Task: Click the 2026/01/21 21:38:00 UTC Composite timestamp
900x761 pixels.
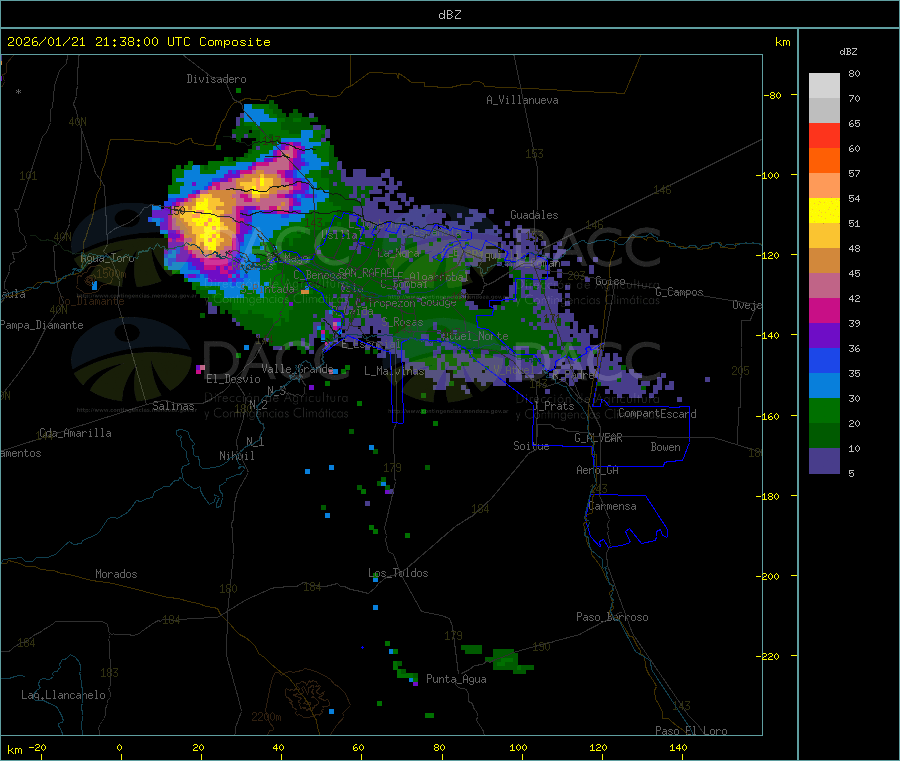Action: tap(138, 42)
